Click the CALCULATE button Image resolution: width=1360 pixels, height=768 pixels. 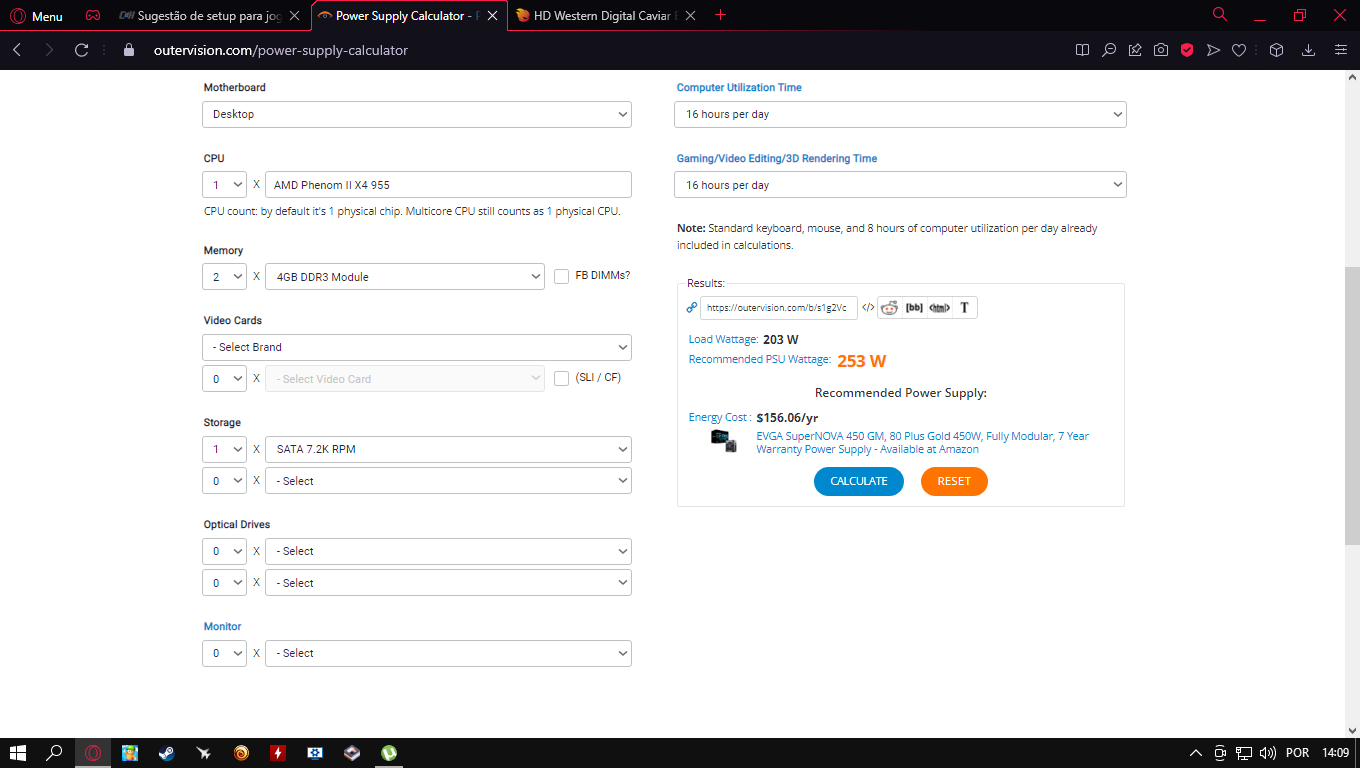point(859,481)
